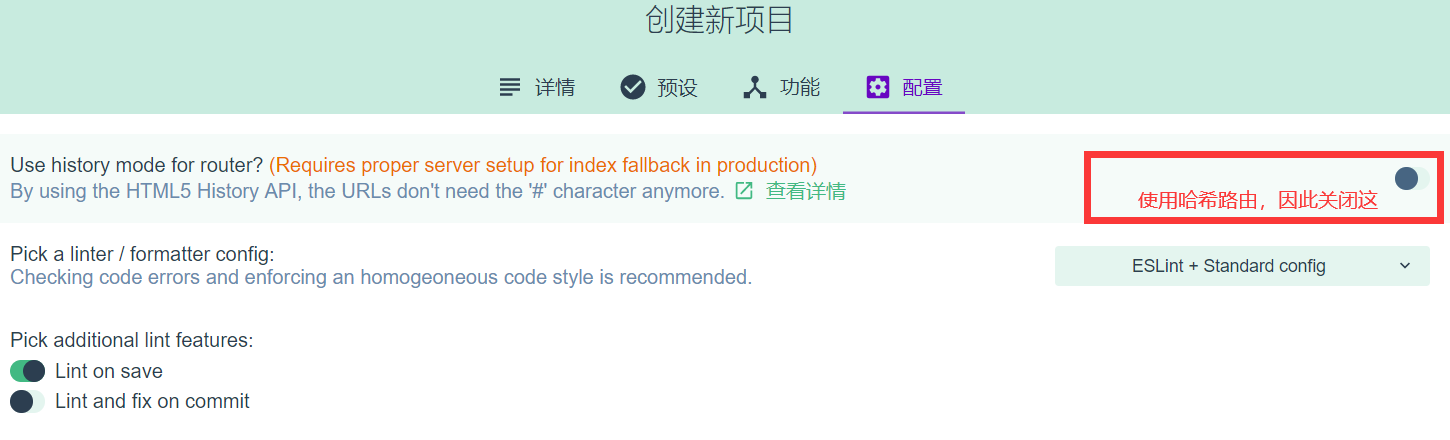Click the 预设 tab's checkmark circle icon

pos(632,87)
